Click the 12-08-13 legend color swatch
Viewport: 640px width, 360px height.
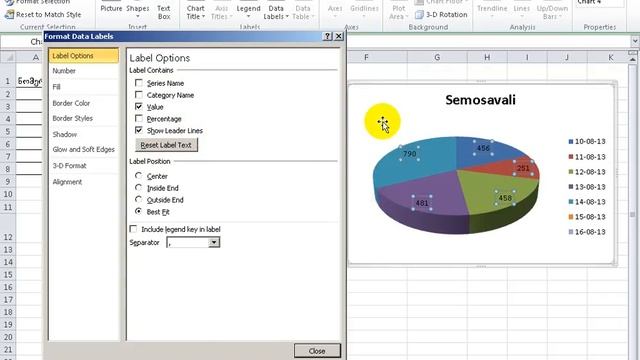(x=571, y=172)
